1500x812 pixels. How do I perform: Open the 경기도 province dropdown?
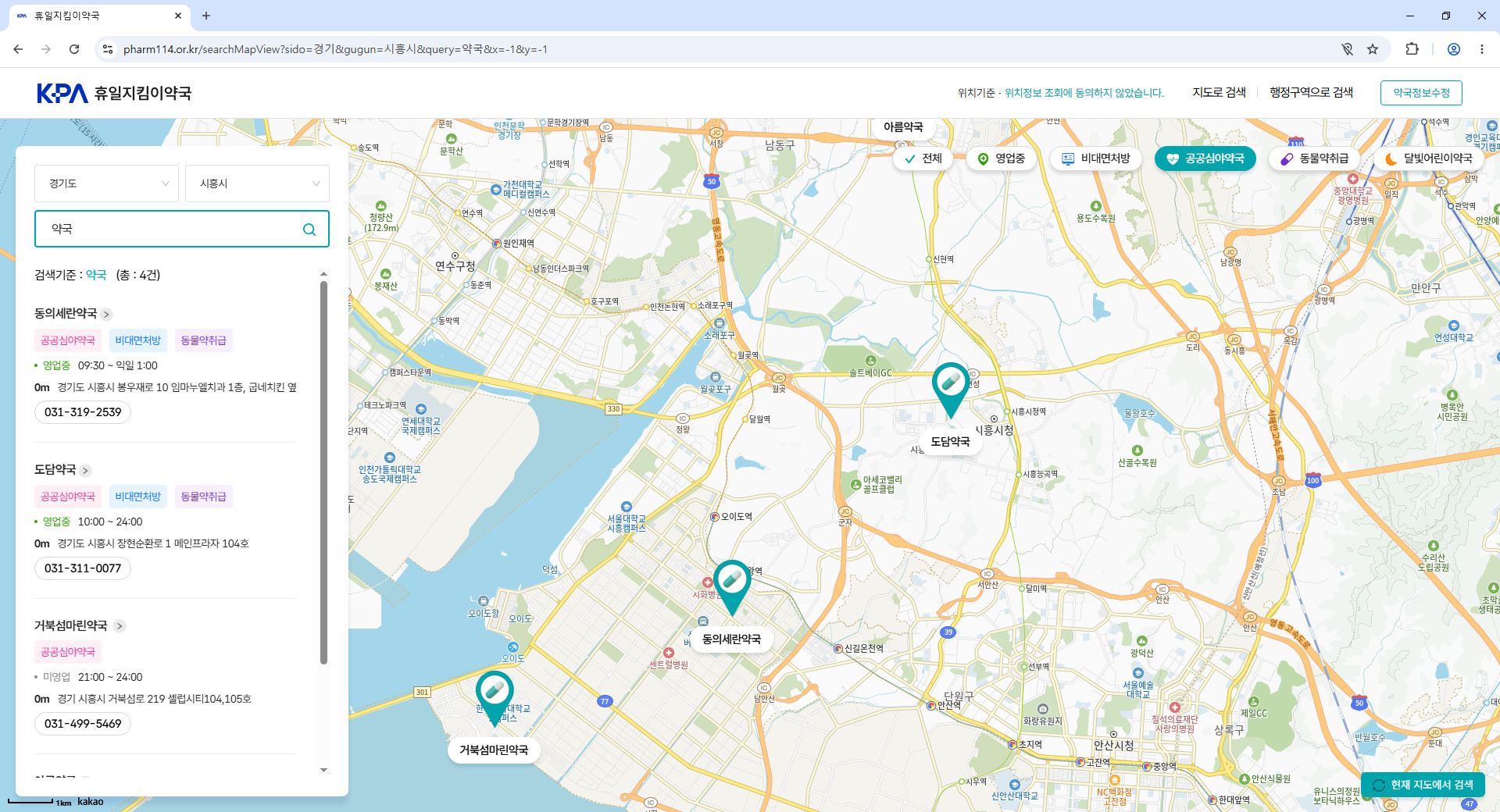click(107, 183)
